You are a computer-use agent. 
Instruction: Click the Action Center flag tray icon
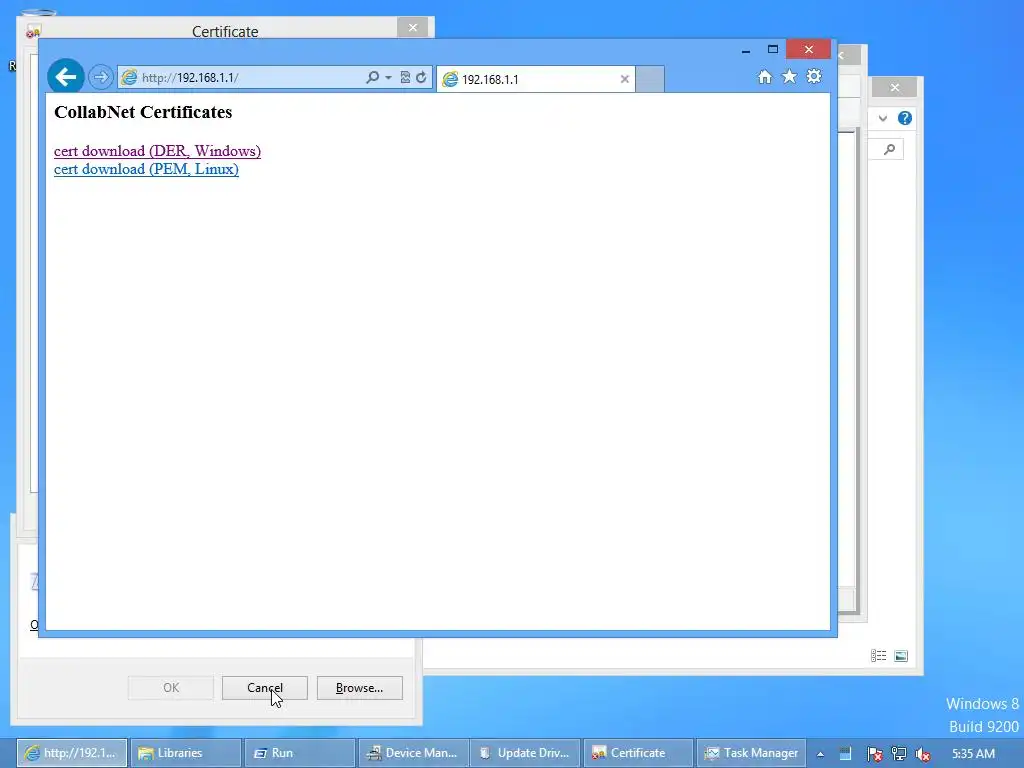[874, 754]
